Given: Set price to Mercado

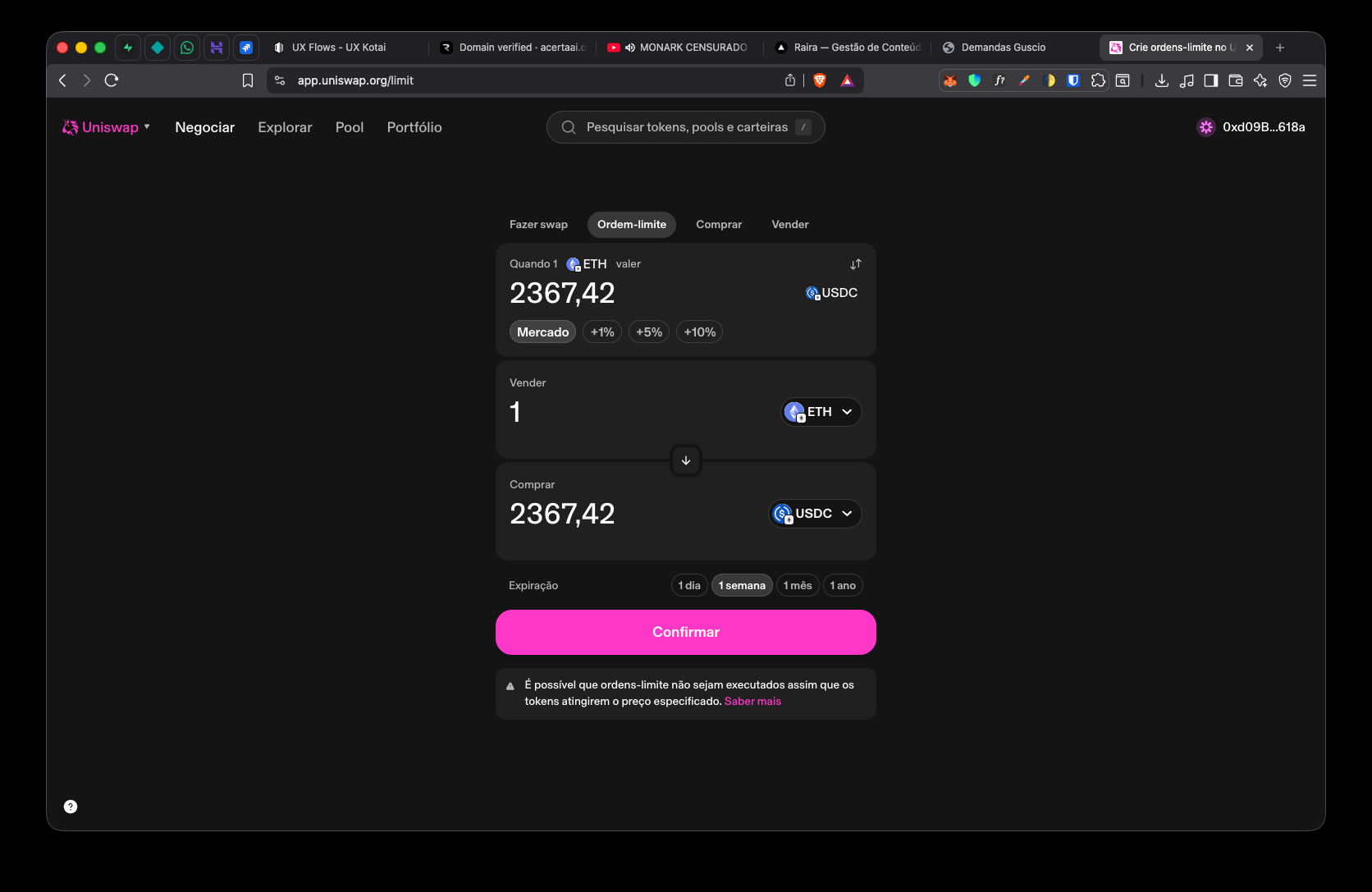Looking at the screenshot, I should [542, 332].
